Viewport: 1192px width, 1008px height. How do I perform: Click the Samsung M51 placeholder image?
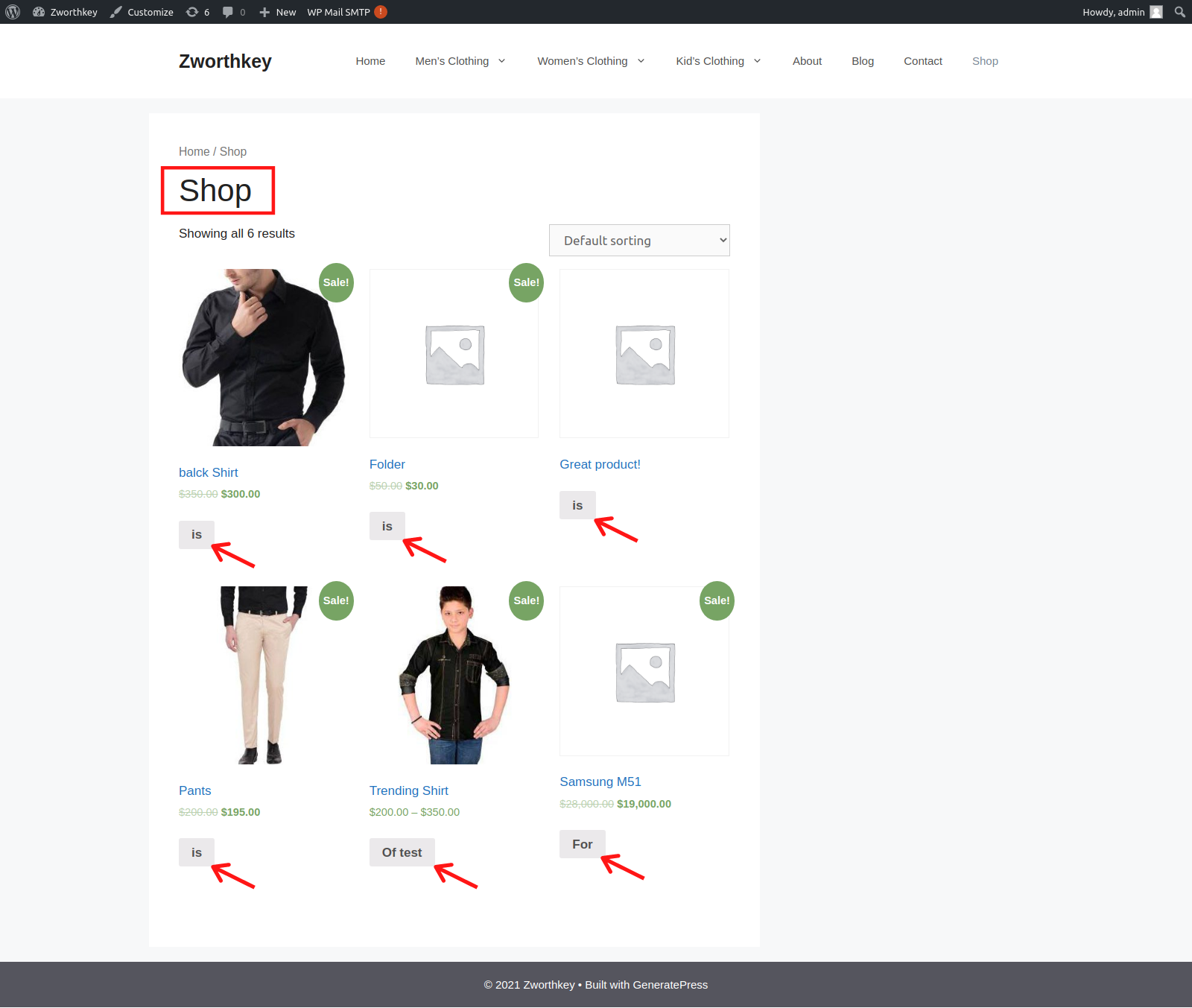click(x=644, y=671)
